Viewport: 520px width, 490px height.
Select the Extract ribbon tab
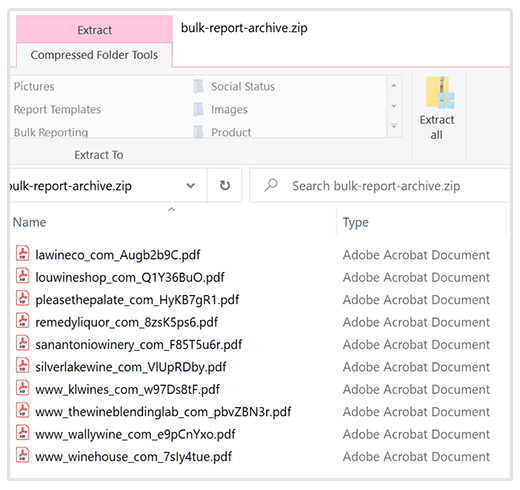coord(95,30)
